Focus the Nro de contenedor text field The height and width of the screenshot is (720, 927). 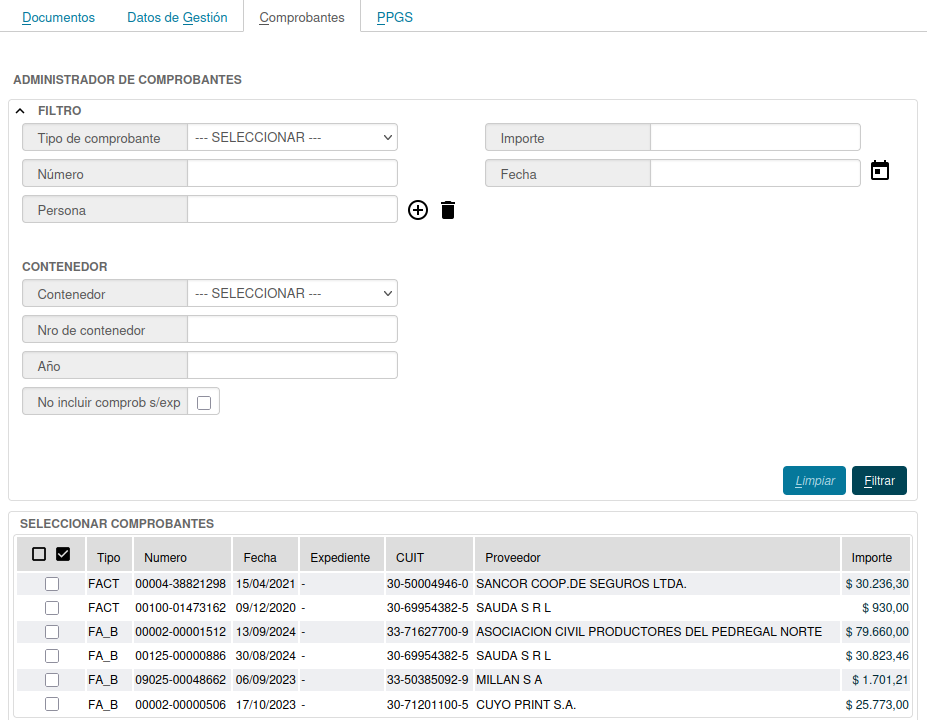click(x=292, y=330)
